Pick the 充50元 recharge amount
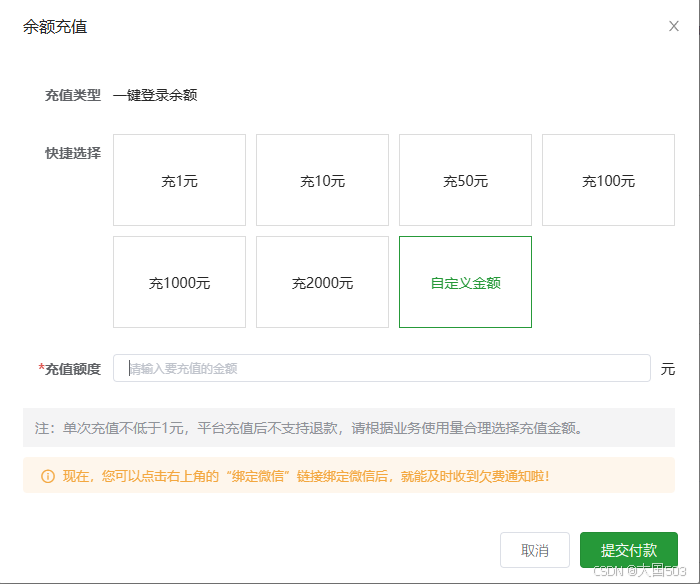The image size is (700, 584). pos(465,180)
